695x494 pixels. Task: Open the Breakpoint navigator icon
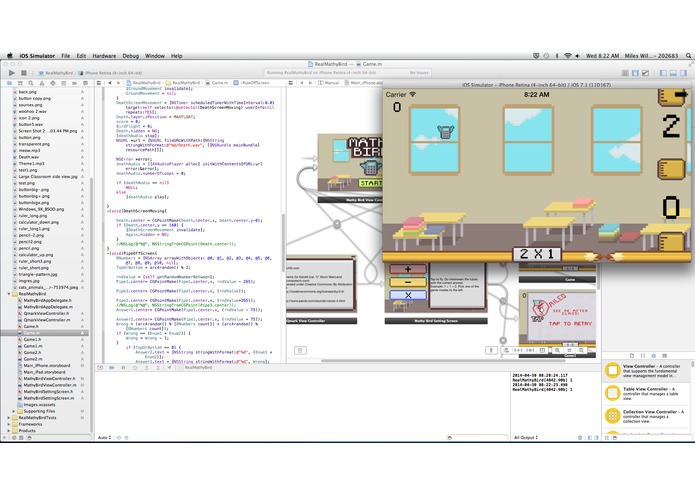coord(74,83)
